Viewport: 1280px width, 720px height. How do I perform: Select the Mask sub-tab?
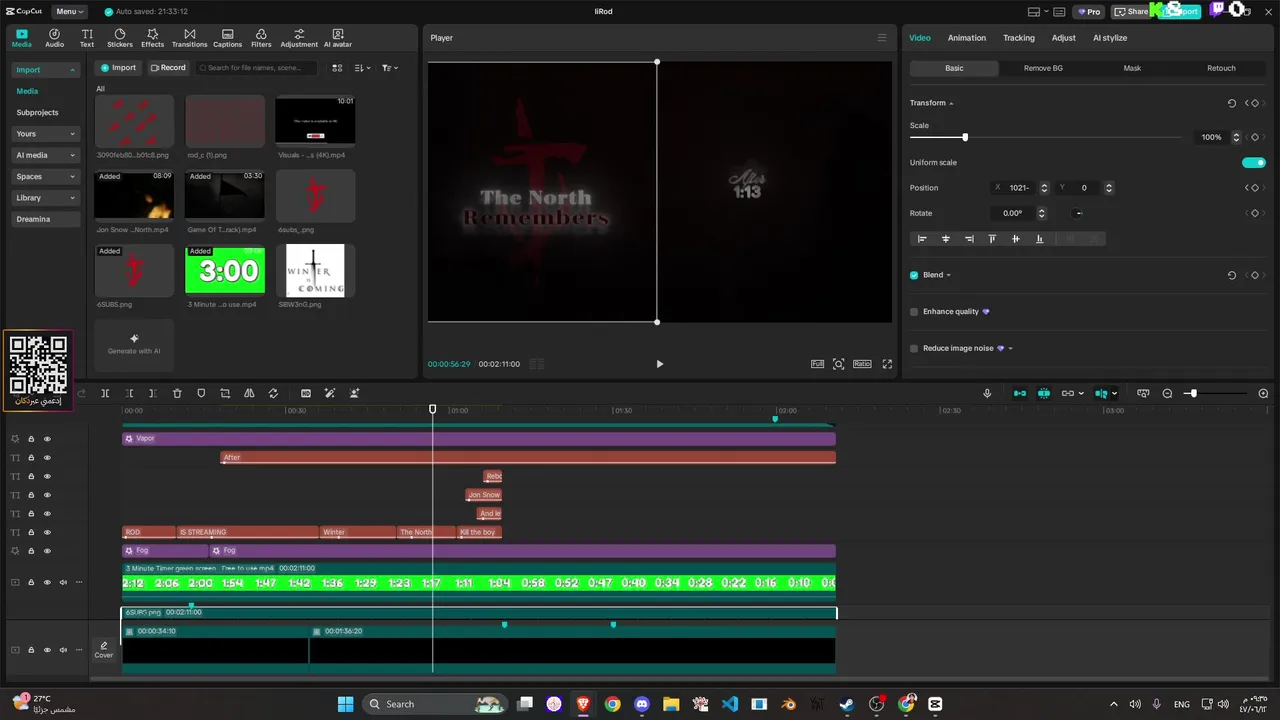click(x=1132, y=68)
